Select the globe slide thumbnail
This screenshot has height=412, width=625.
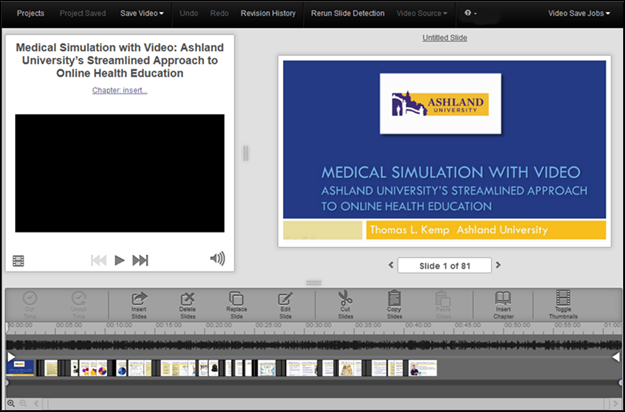122,368
